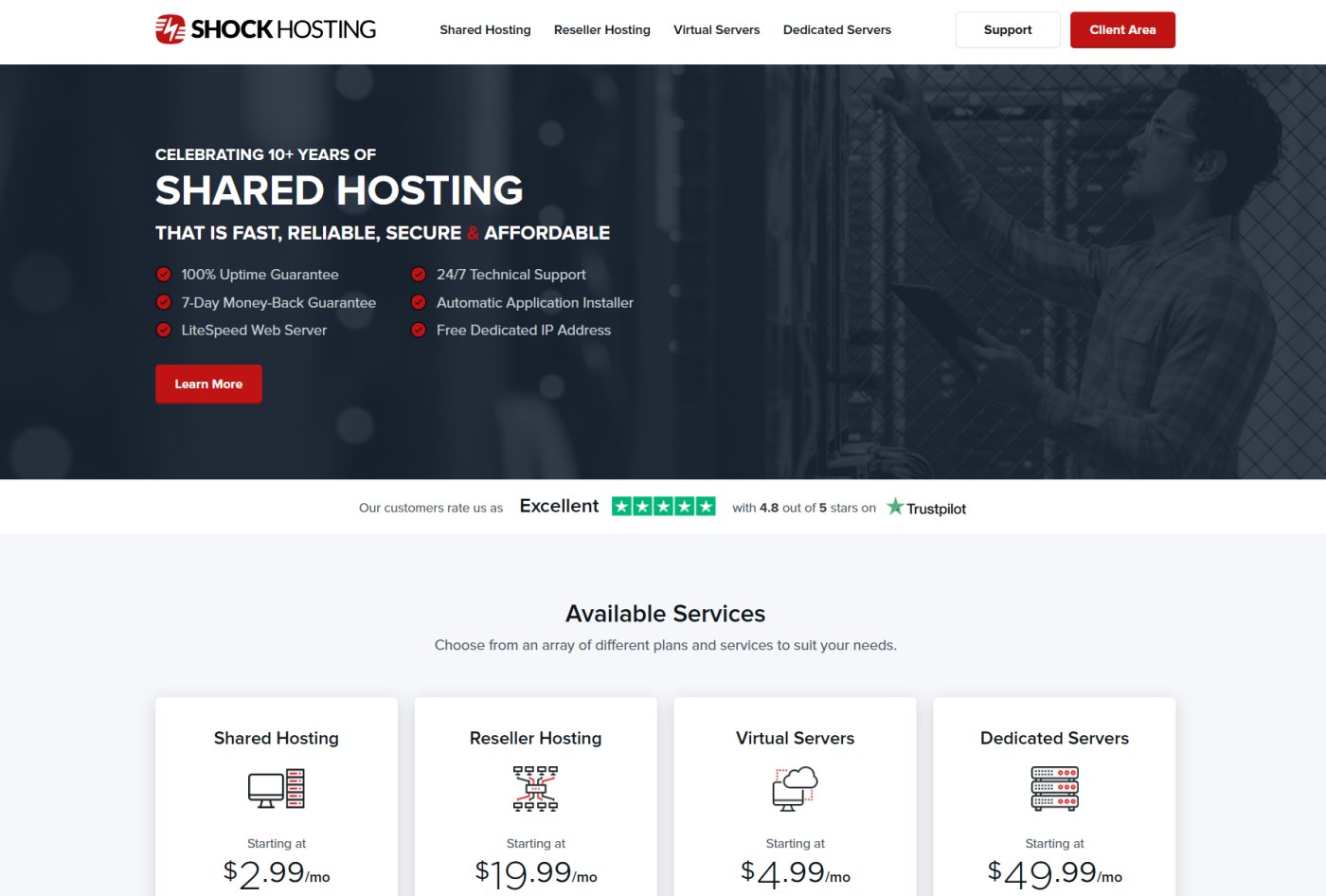This screenshot has height=896, width=1326.
Task: Click the Reseller Hosting network diagram icon
Action: coord(535,788)
